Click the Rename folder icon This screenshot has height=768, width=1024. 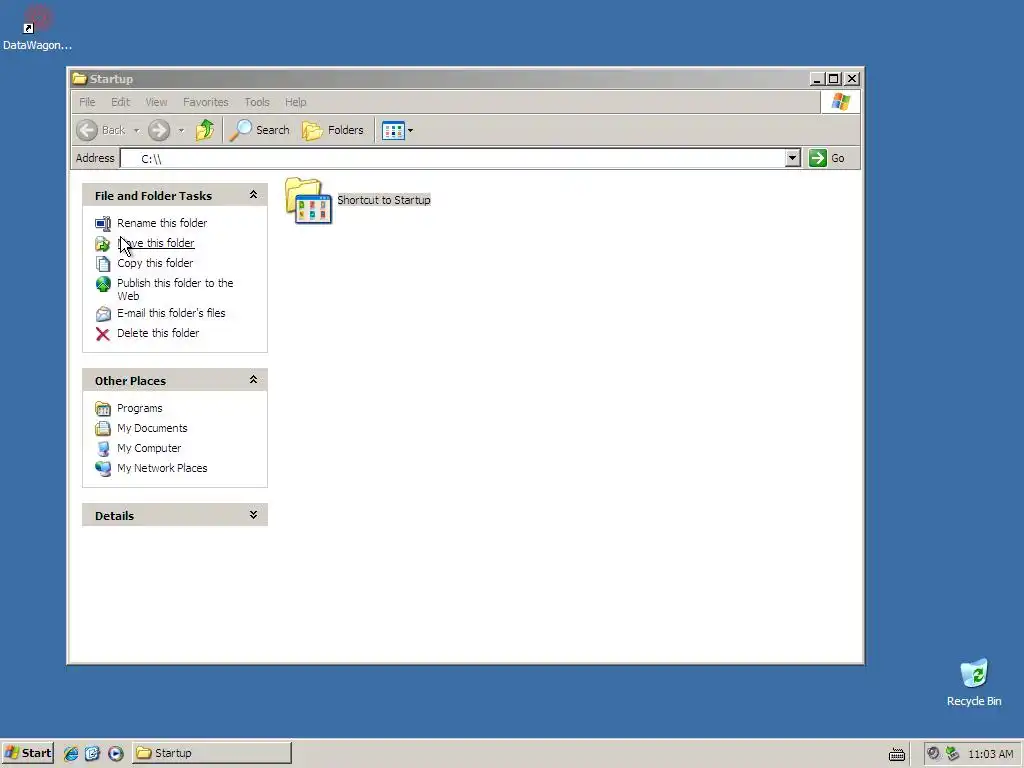click(x=103, y=223)
